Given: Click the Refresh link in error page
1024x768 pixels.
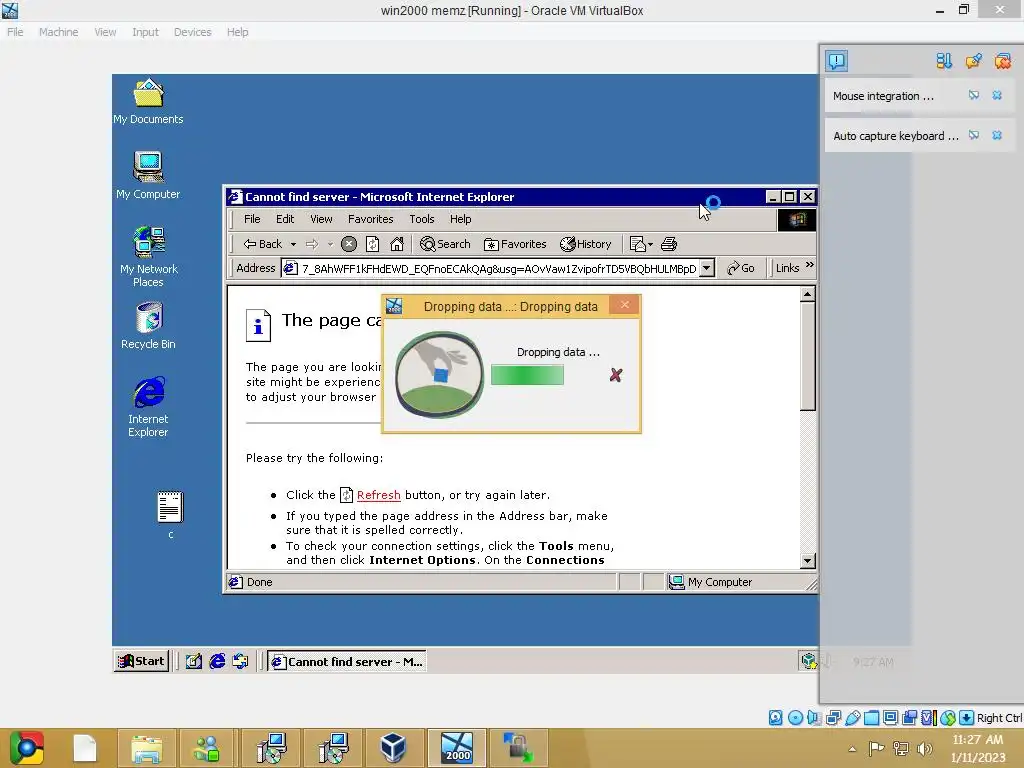Looking at the screenshot, I should click(378, 495).
